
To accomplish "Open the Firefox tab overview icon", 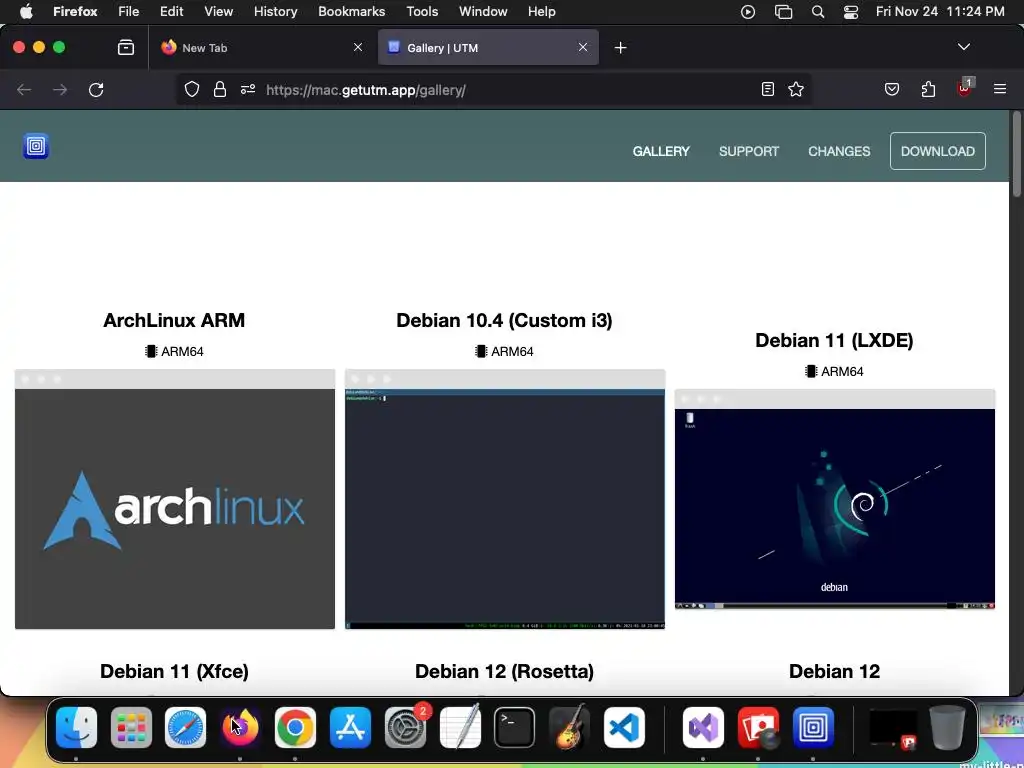I will (x=125, y=48).
